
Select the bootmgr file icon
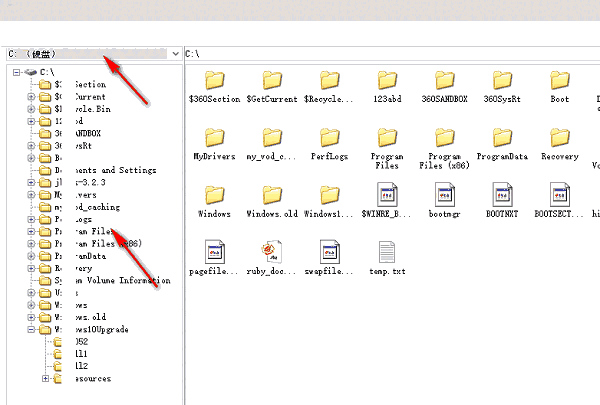click(x=444, y=194)
